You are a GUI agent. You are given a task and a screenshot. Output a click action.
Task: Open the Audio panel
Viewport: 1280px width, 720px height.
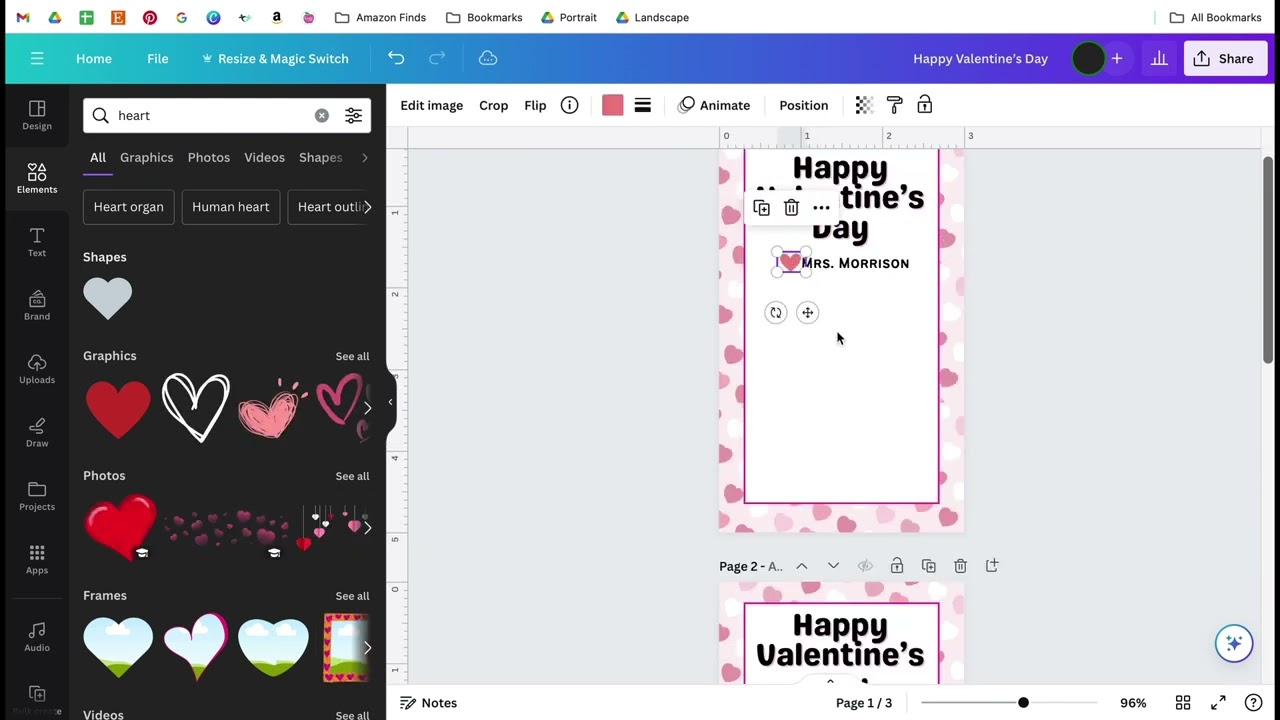pos(37,636)
